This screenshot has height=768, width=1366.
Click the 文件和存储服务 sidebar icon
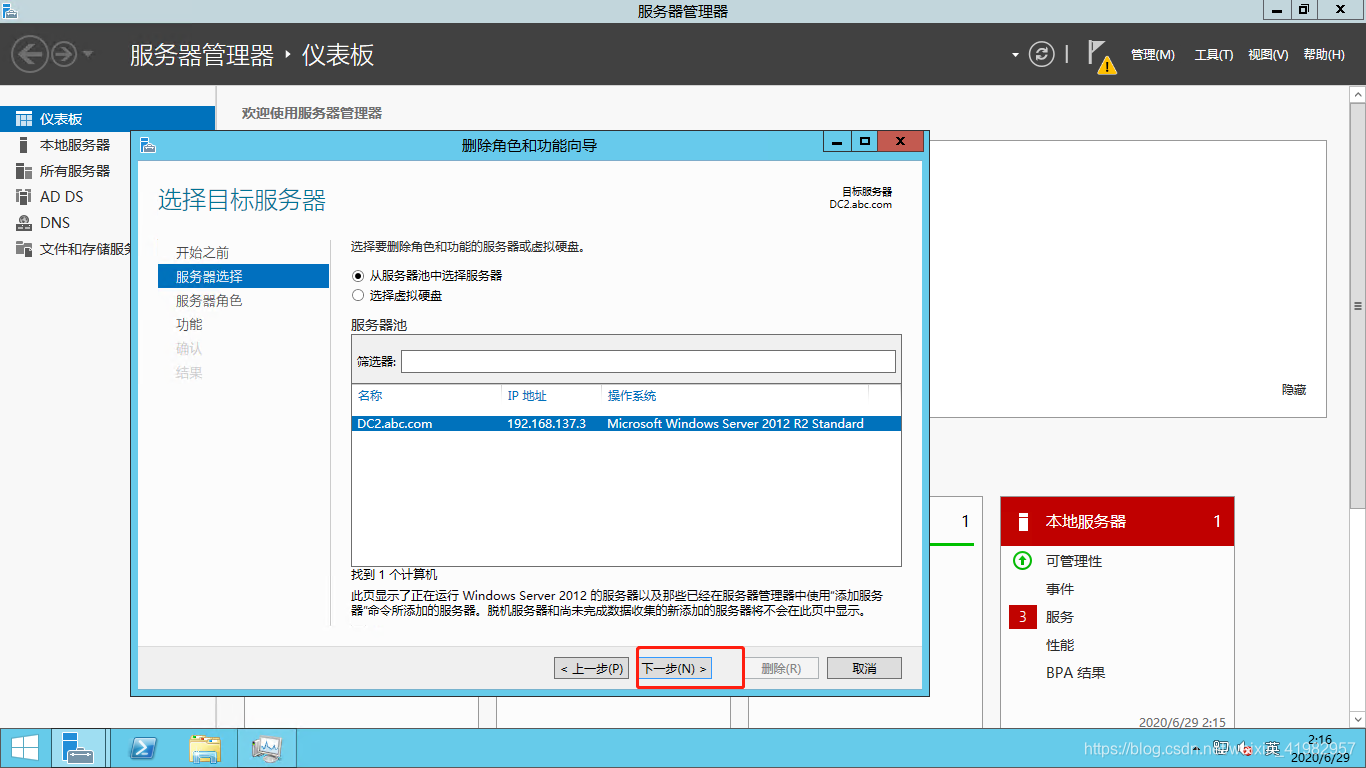click(24, 249)
